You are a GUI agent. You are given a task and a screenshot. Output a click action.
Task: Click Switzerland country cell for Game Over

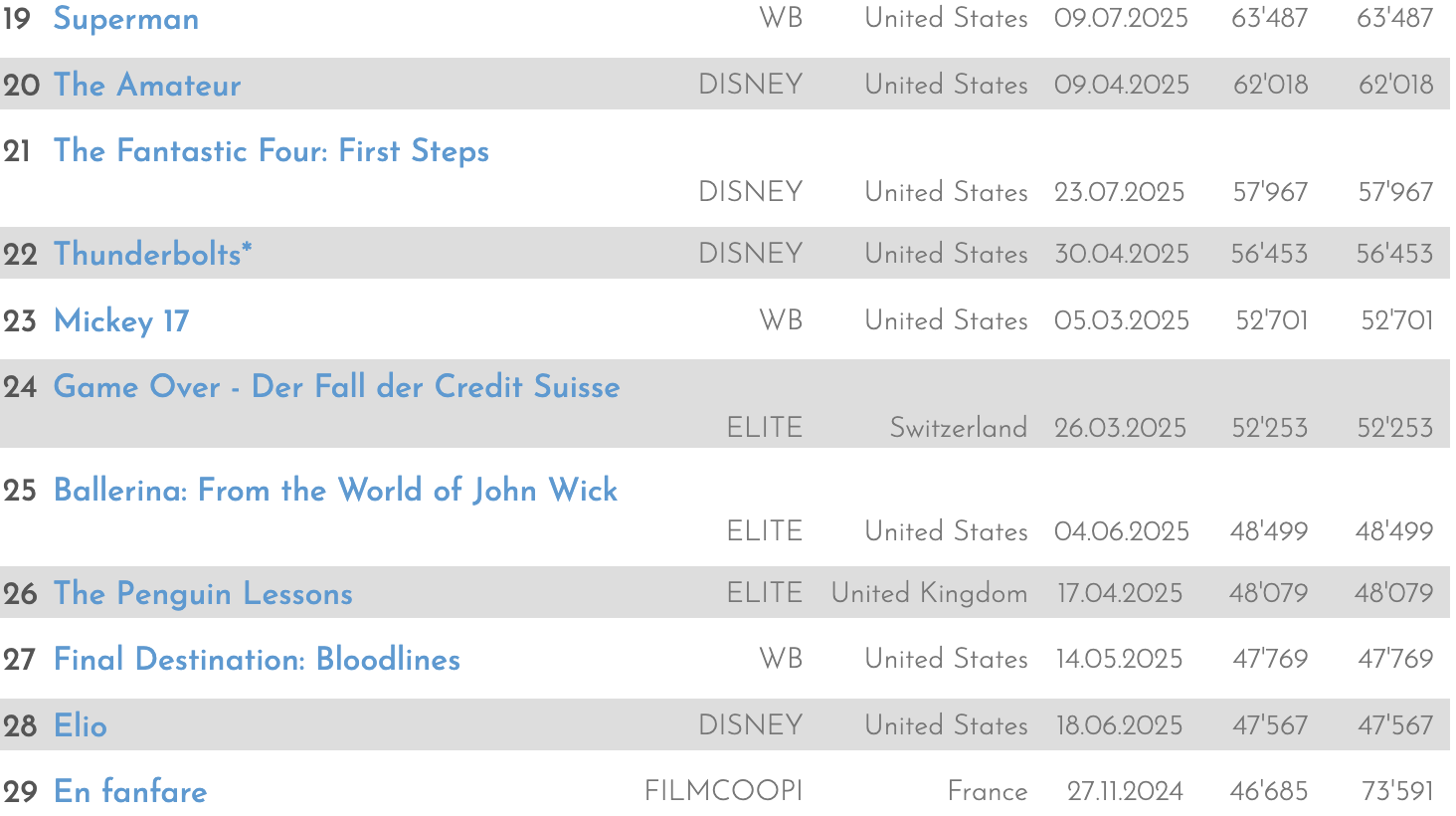click(959, 428)
